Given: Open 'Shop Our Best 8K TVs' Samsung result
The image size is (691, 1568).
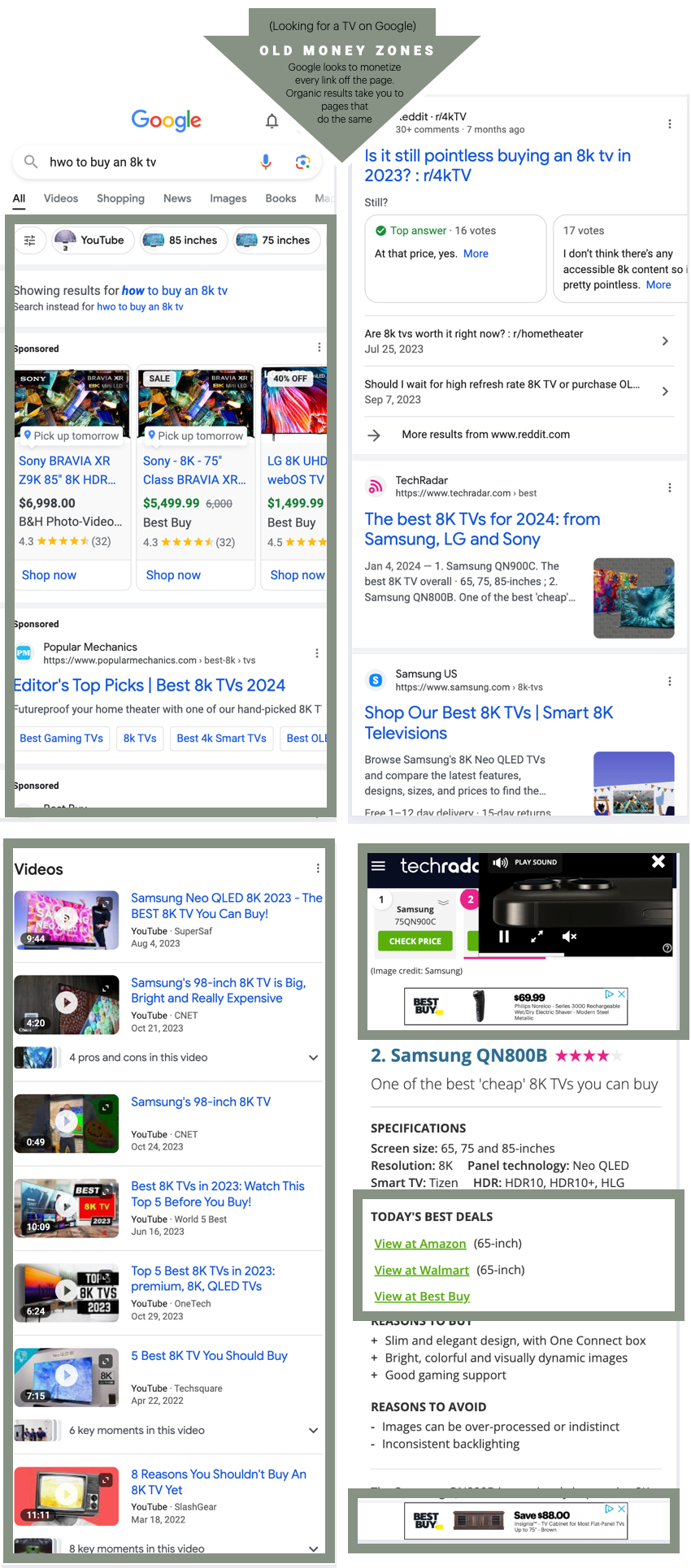Looking at the screenshot, I should [489, 723].
